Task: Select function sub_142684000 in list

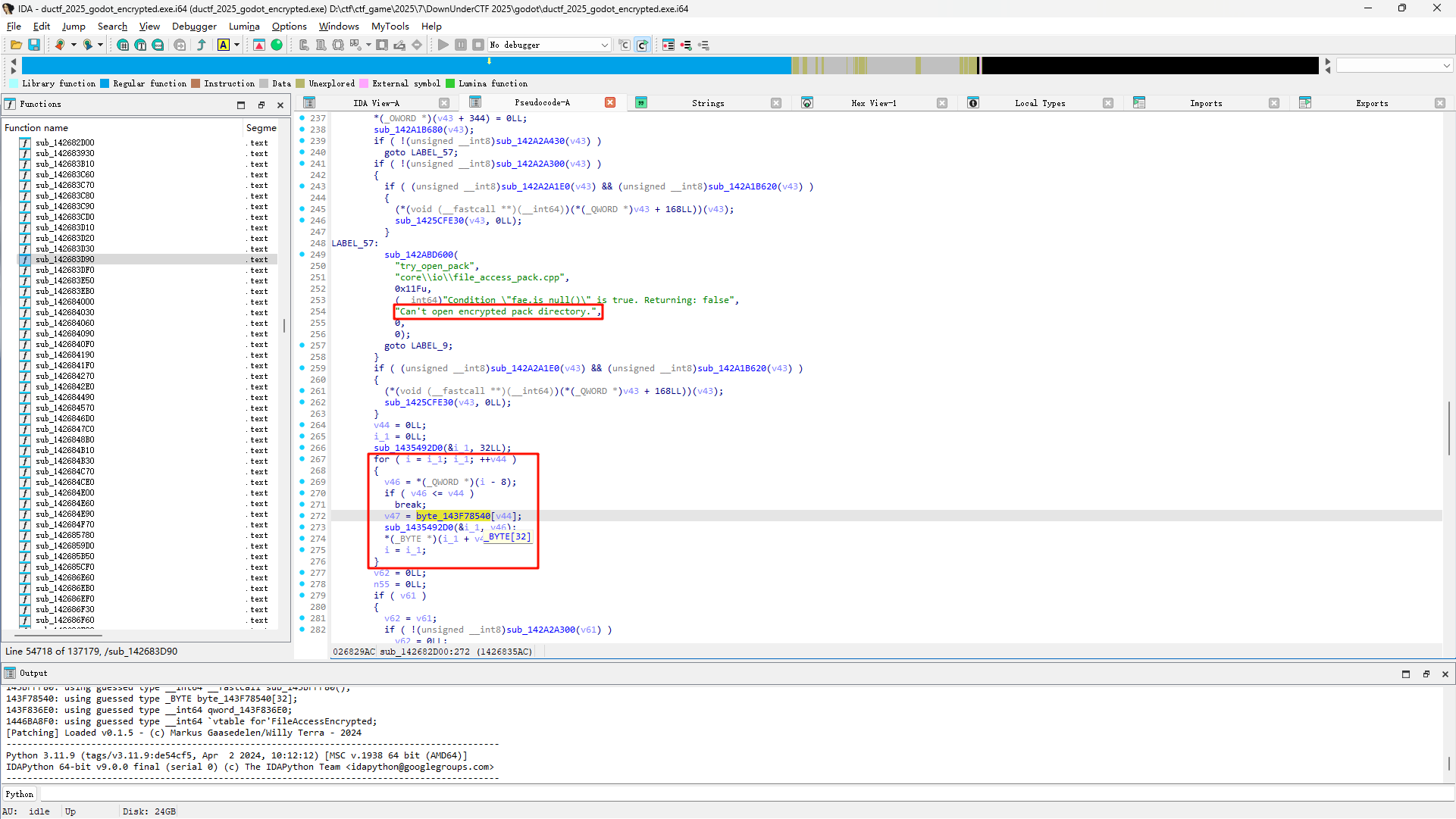Action: click(x=65, y=302)
